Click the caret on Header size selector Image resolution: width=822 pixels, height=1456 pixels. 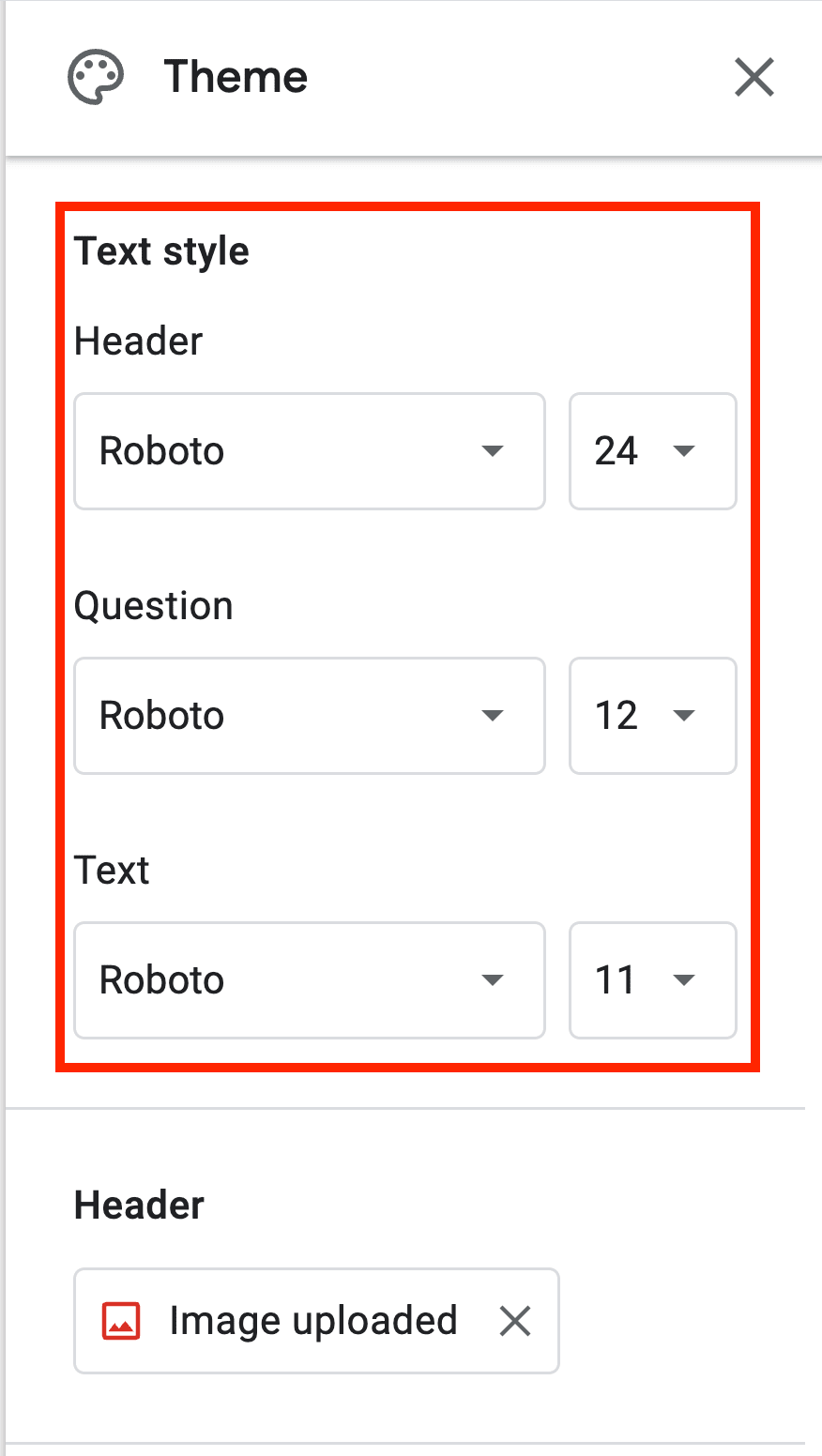point(684,451)
